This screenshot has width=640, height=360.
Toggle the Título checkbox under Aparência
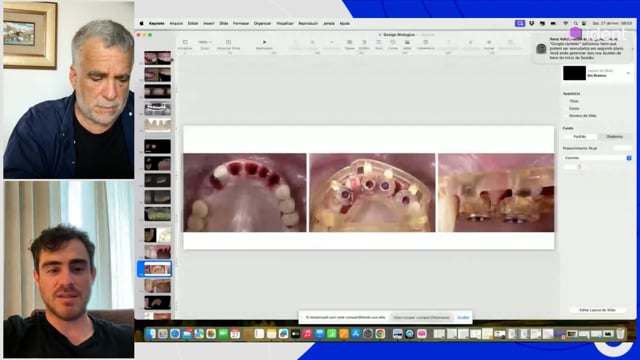point(566,101)
